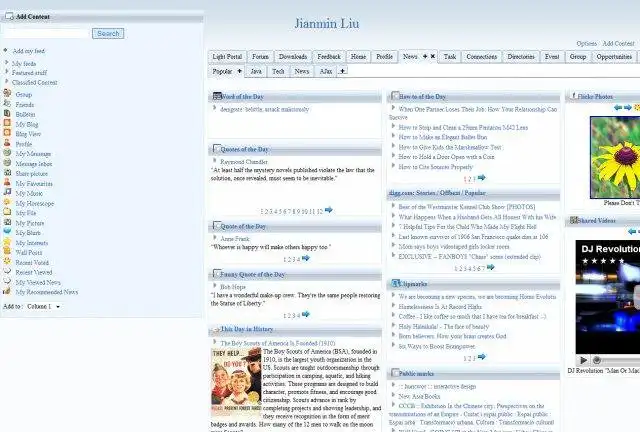The height and width of the screenshot is (432, 640).
Task: Click next arrow in Quotes of the Day
Action: (x=329, y=210)
